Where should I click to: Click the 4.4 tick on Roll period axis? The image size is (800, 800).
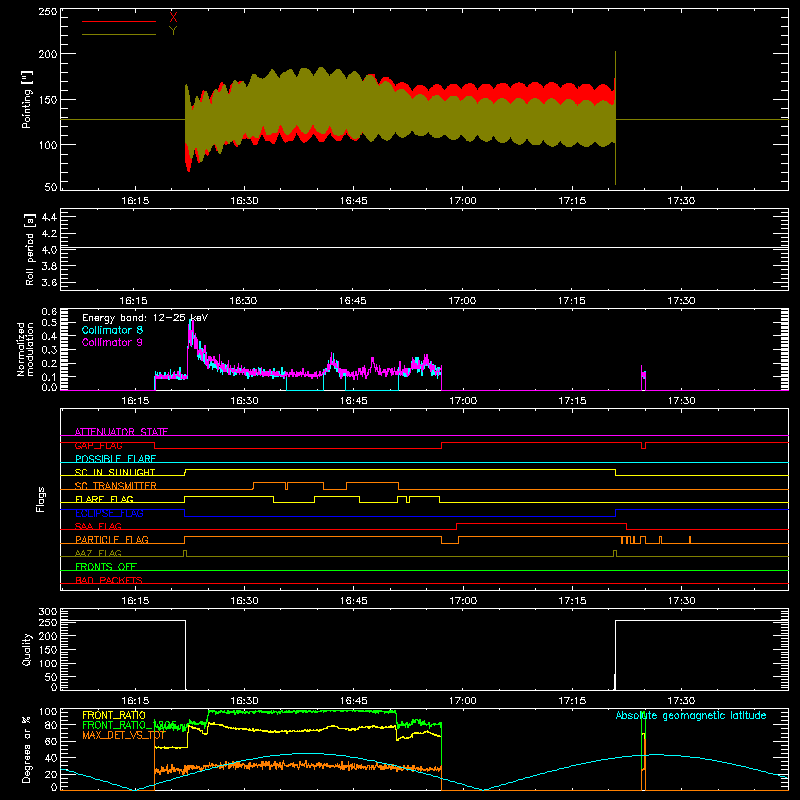[x=49, y=217]
